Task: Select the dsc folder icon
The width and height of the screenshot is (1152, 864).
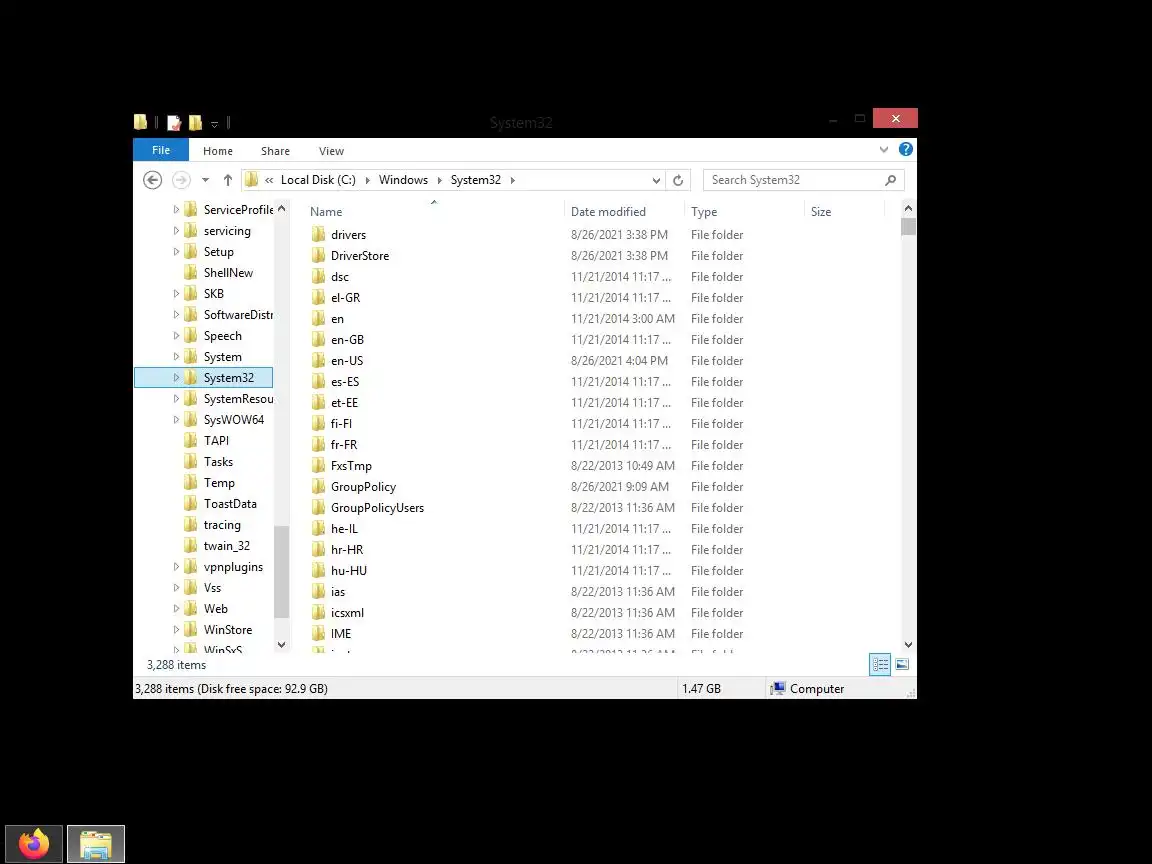Action: pos(318,276)
